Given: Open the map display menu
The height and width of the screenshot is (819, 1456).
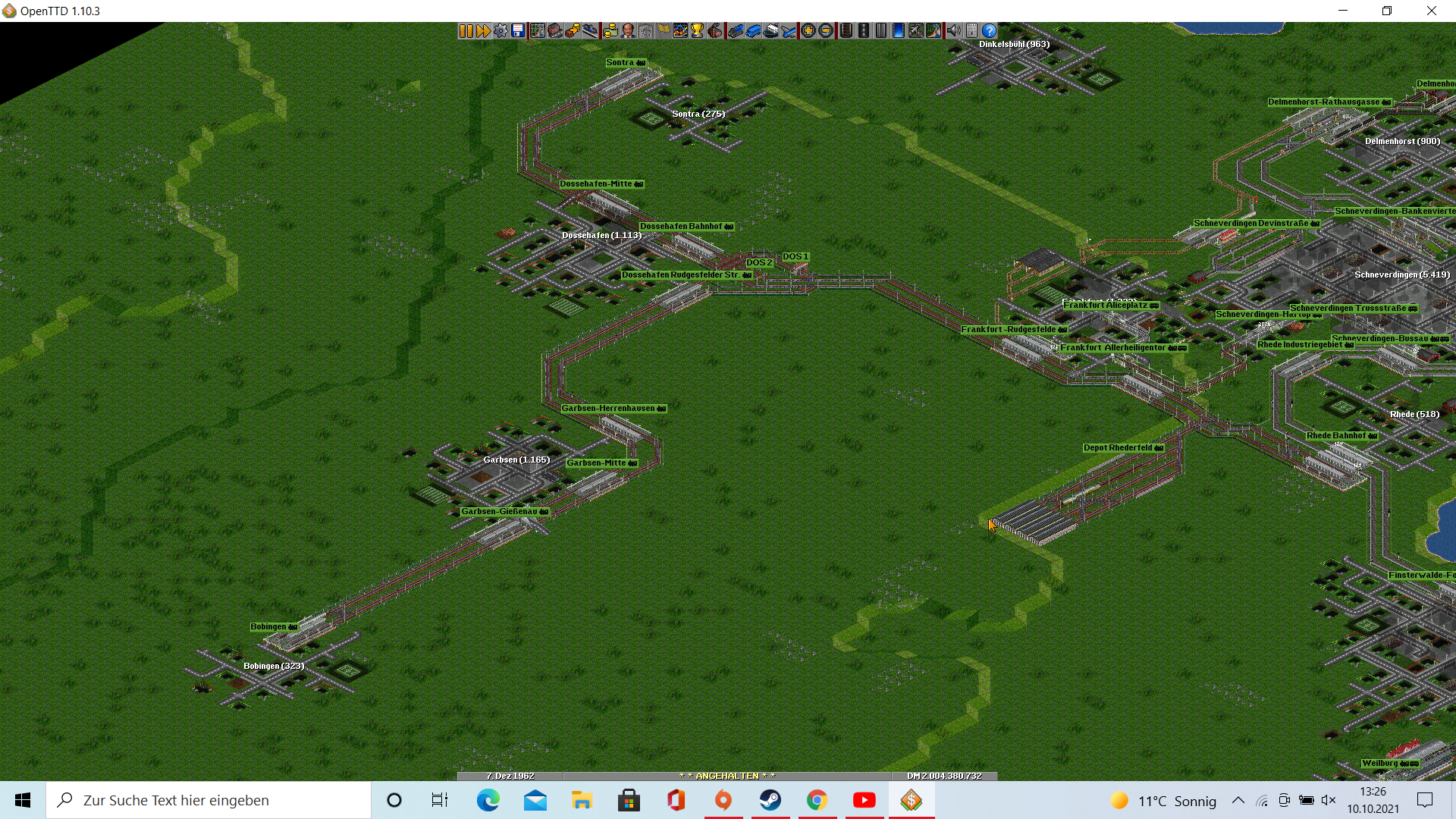Looking at the screenshot, I should coord(538,31).
